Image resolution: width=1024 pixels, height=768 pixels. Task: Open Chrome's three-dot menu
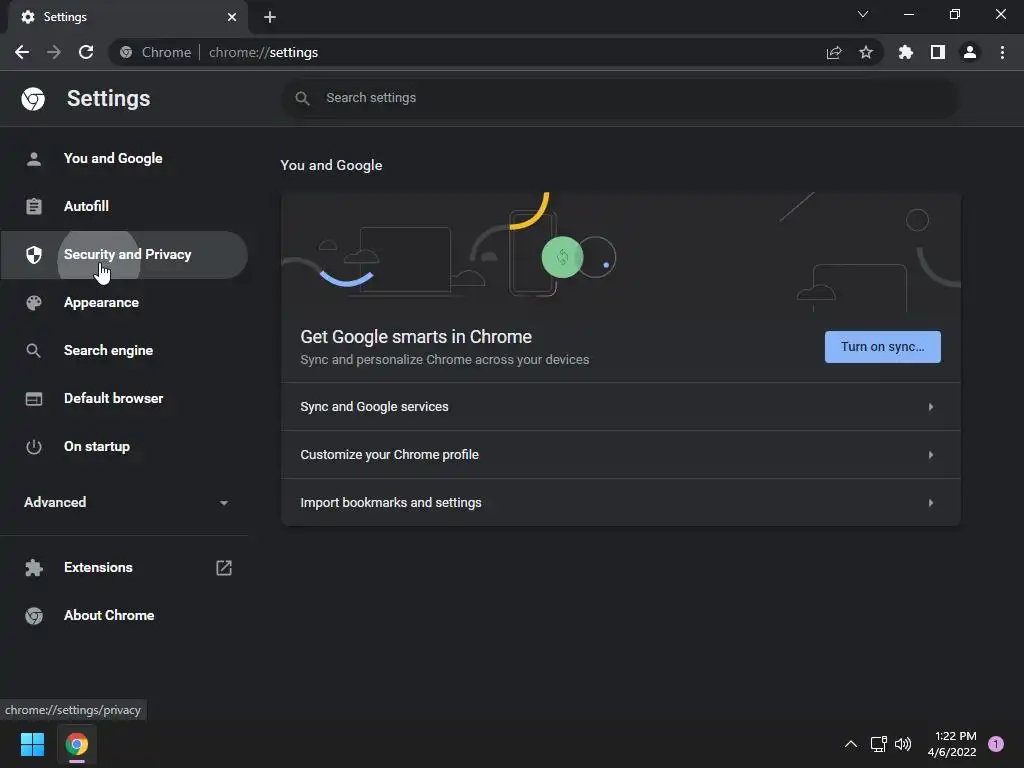[x=1002, y=52]
